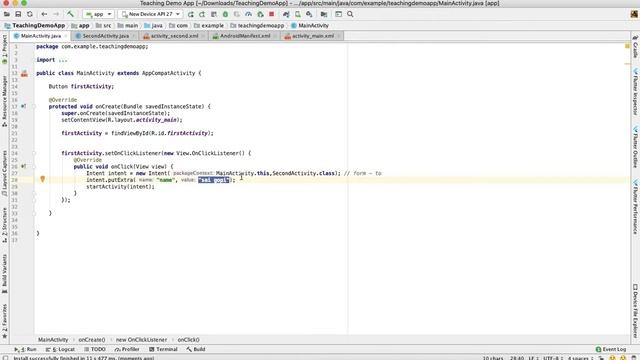Click the Sync Project with Gradle icon
The height and width of the screenshot is (360, 640).
(x=286, y=14)
